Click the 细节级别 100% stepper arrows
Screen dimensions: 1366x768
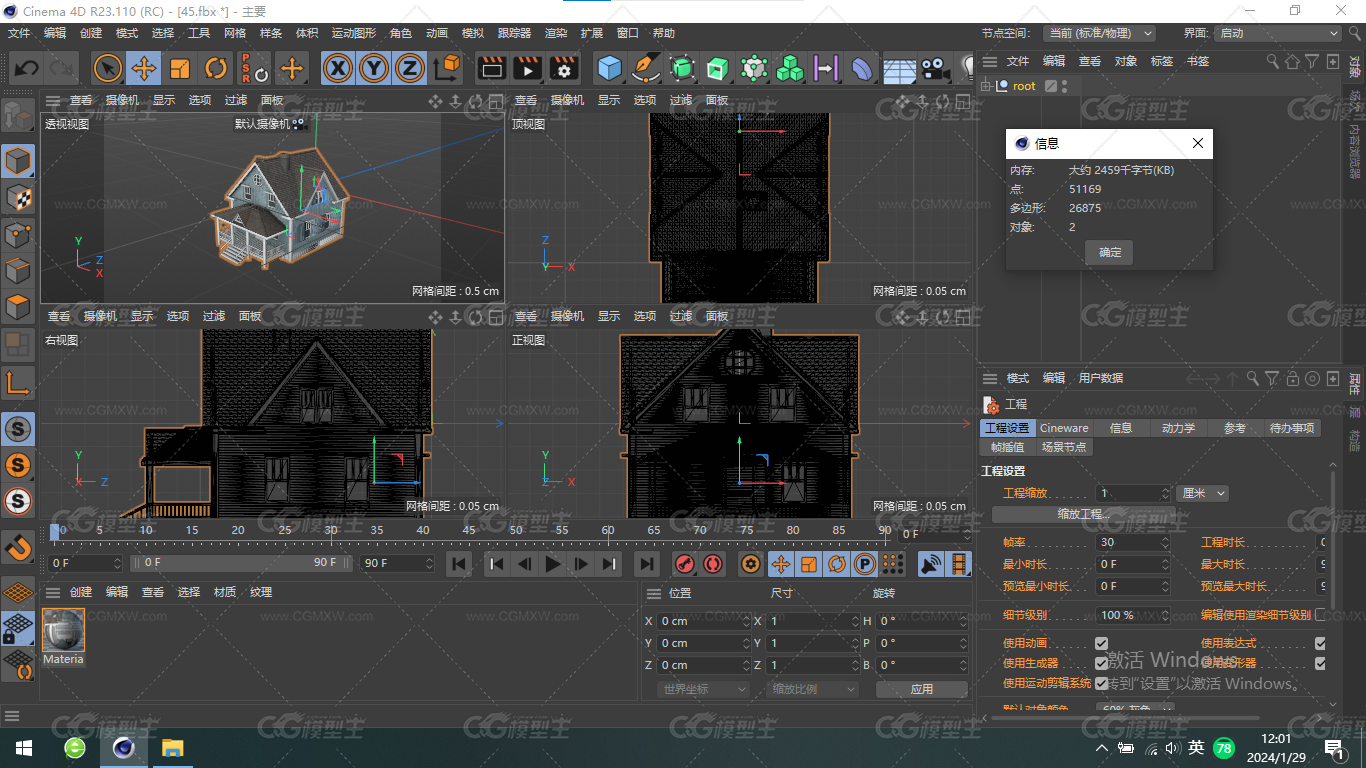1165,614
